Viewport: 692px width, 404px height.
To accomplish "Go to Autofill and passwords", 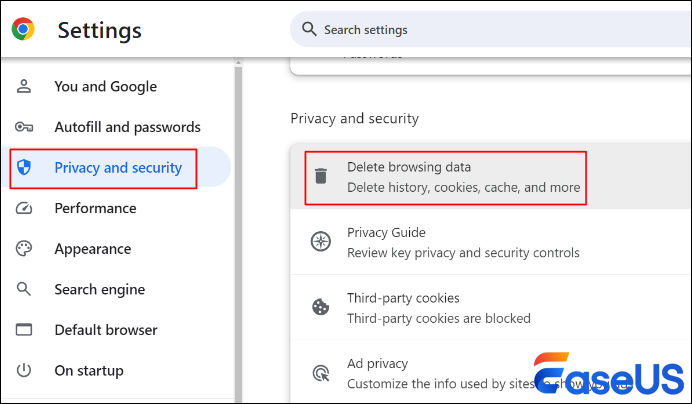I will tap(127, 127).
